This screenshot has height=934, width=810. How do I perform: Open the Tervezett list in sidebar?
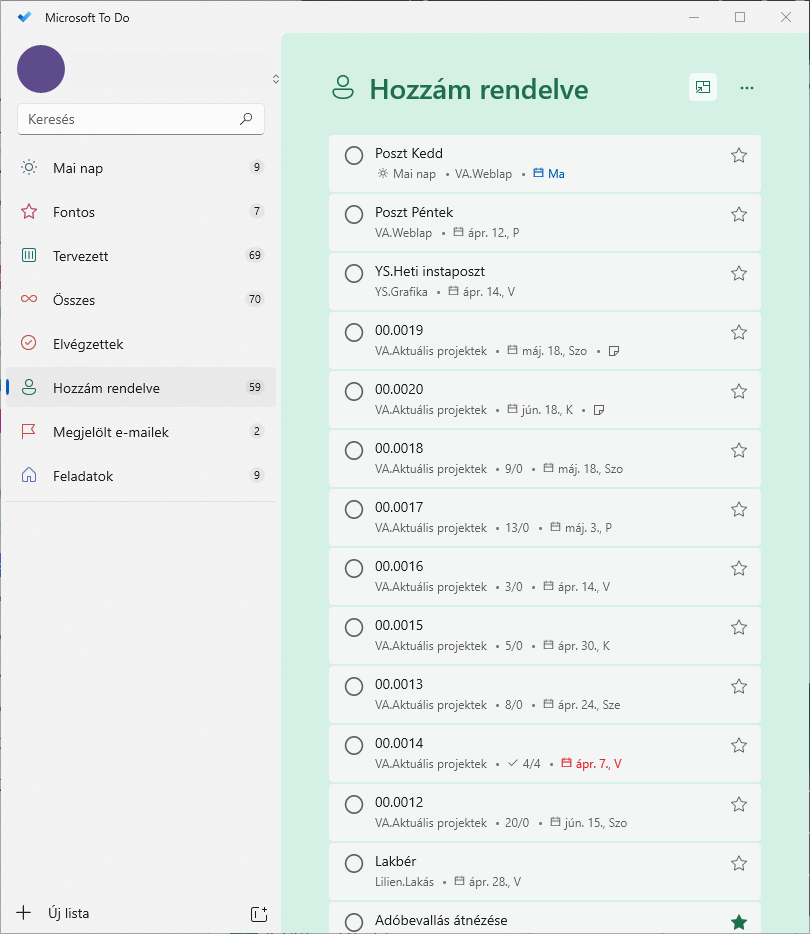click(x=81, y=256)
